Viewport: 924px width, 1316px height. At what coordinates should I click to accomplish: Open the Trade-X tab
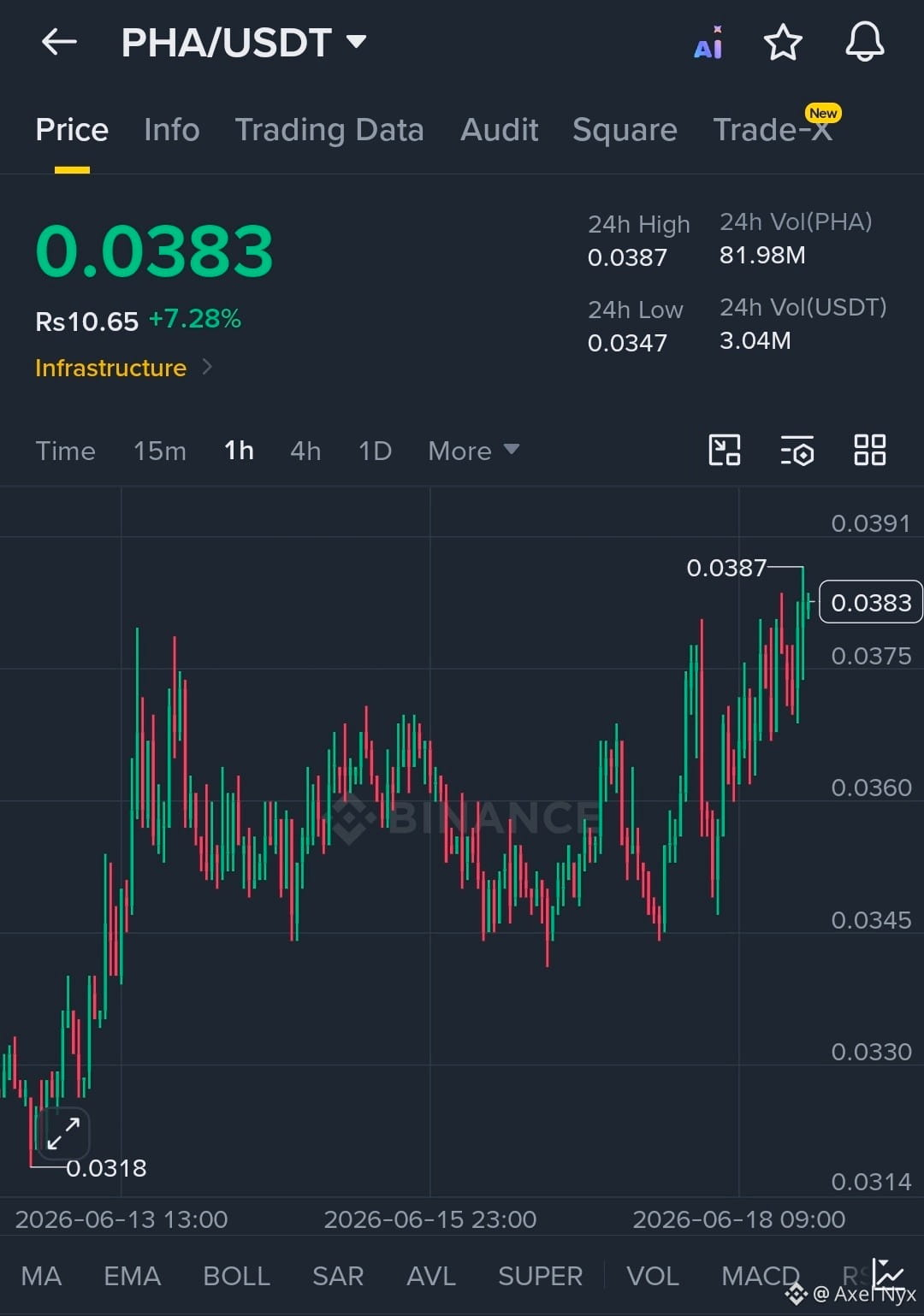coord(773,130)
